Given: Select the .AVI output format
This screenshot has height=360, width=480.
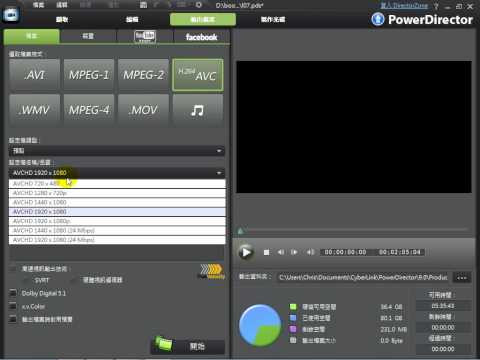Looking at the screenshot, I should click(x=35, y=75).
